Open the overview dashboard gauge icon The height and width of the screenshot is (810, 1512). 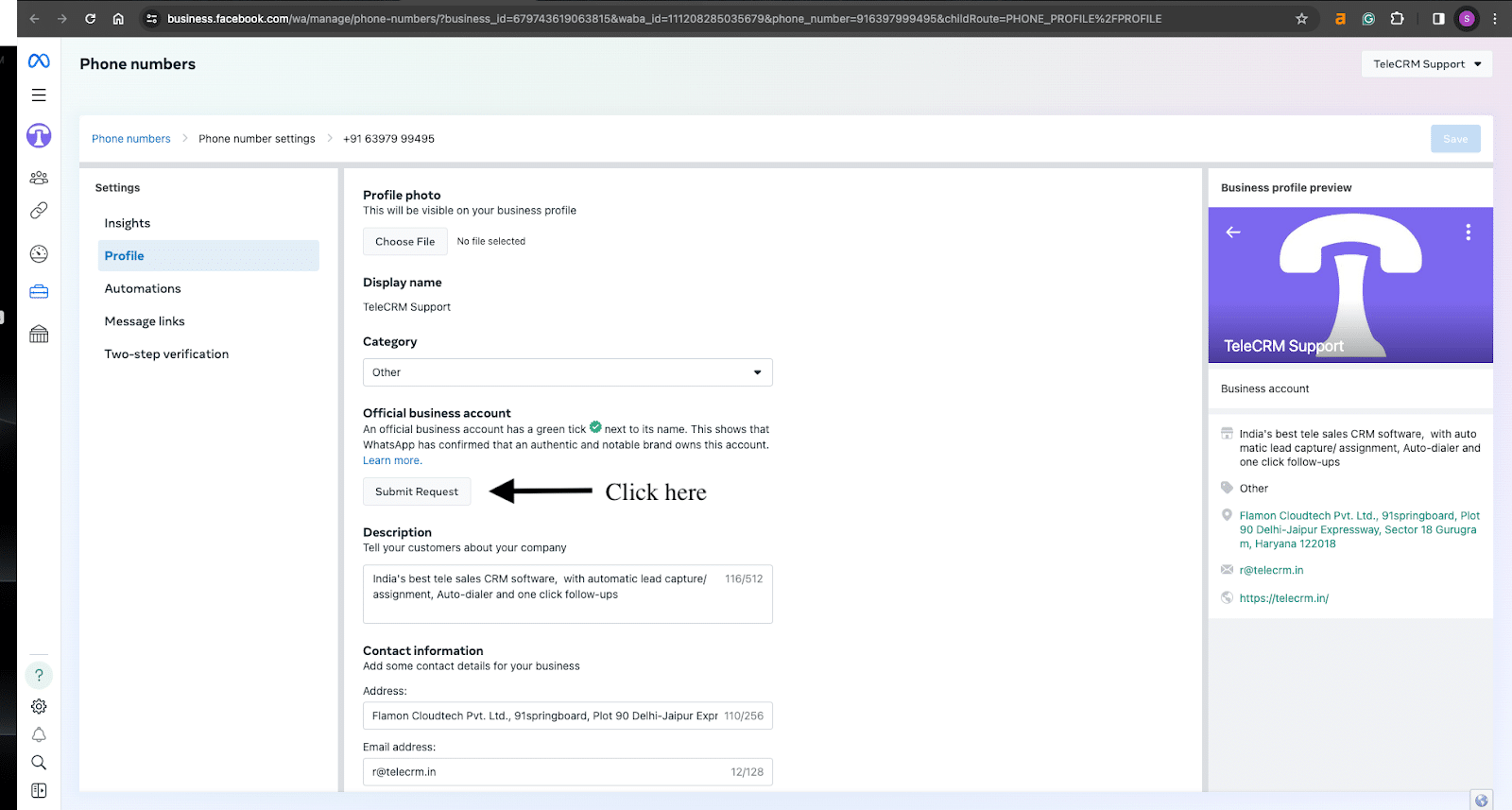[39, 253]
